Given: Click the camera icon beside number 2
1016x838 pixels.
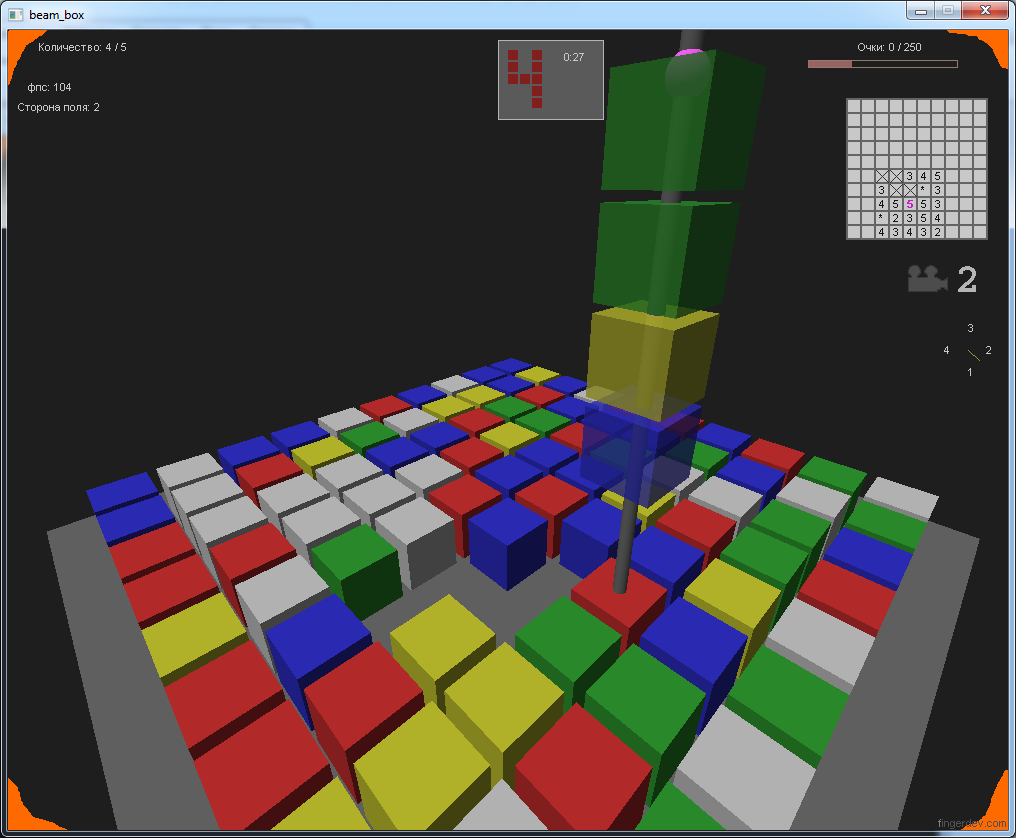Looking at the screenshot, I should pos(927,279).
